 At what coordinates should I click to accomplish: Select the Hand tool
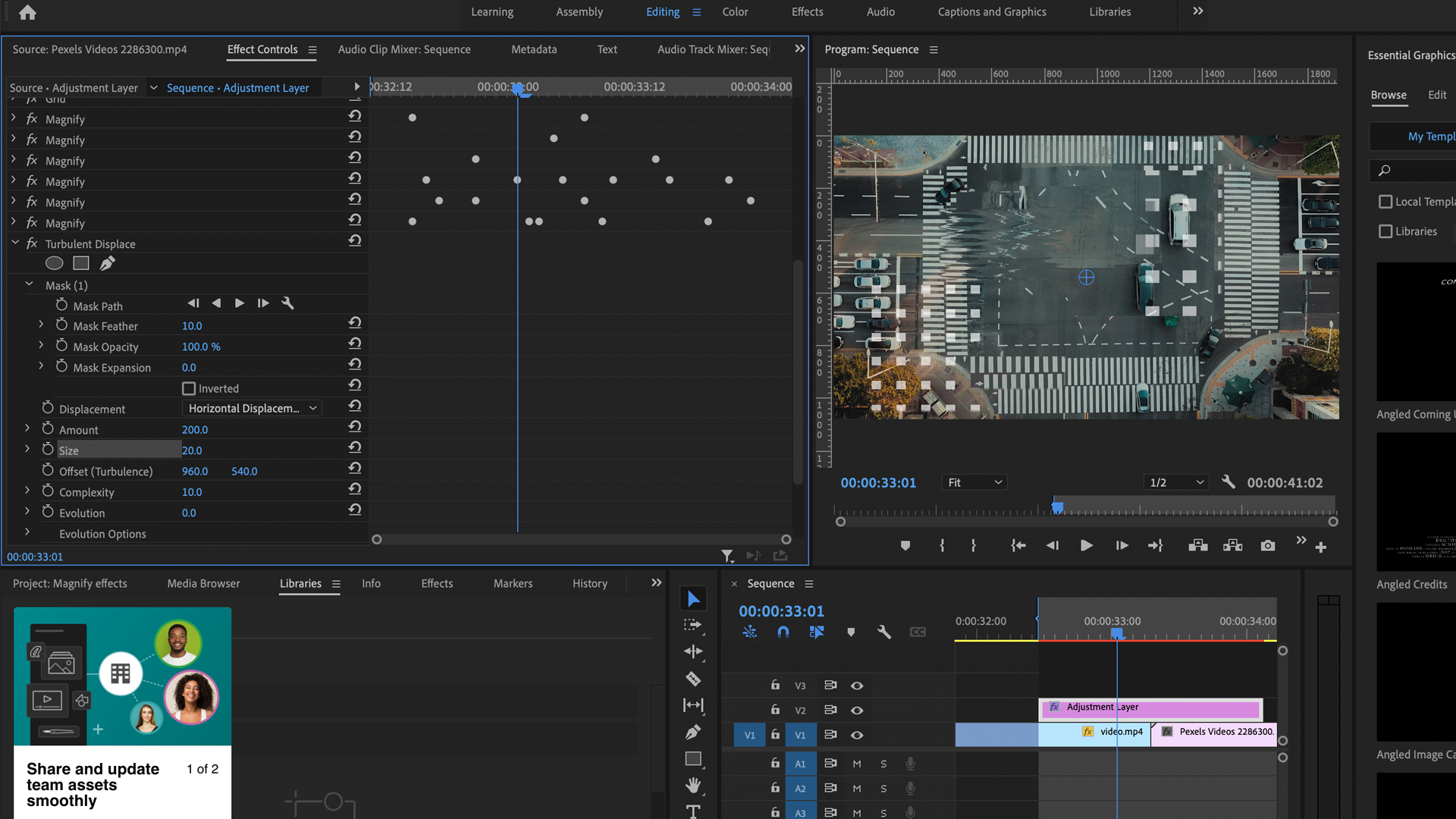click(693, 784)
